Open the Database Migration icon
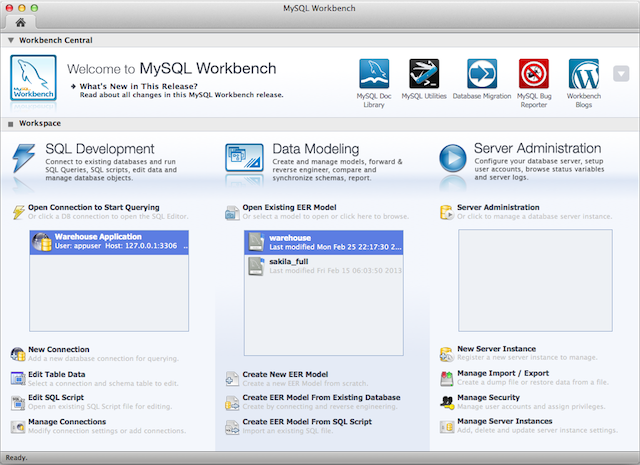 click(x=481, y=75)
